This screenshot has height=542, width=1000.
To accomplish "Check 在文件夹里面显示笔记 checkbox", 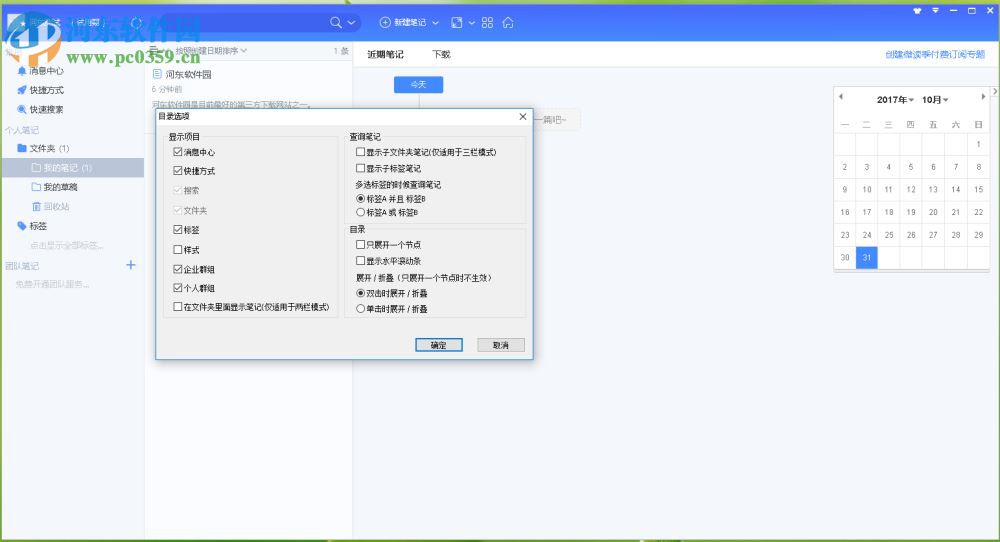I will 178,307.
